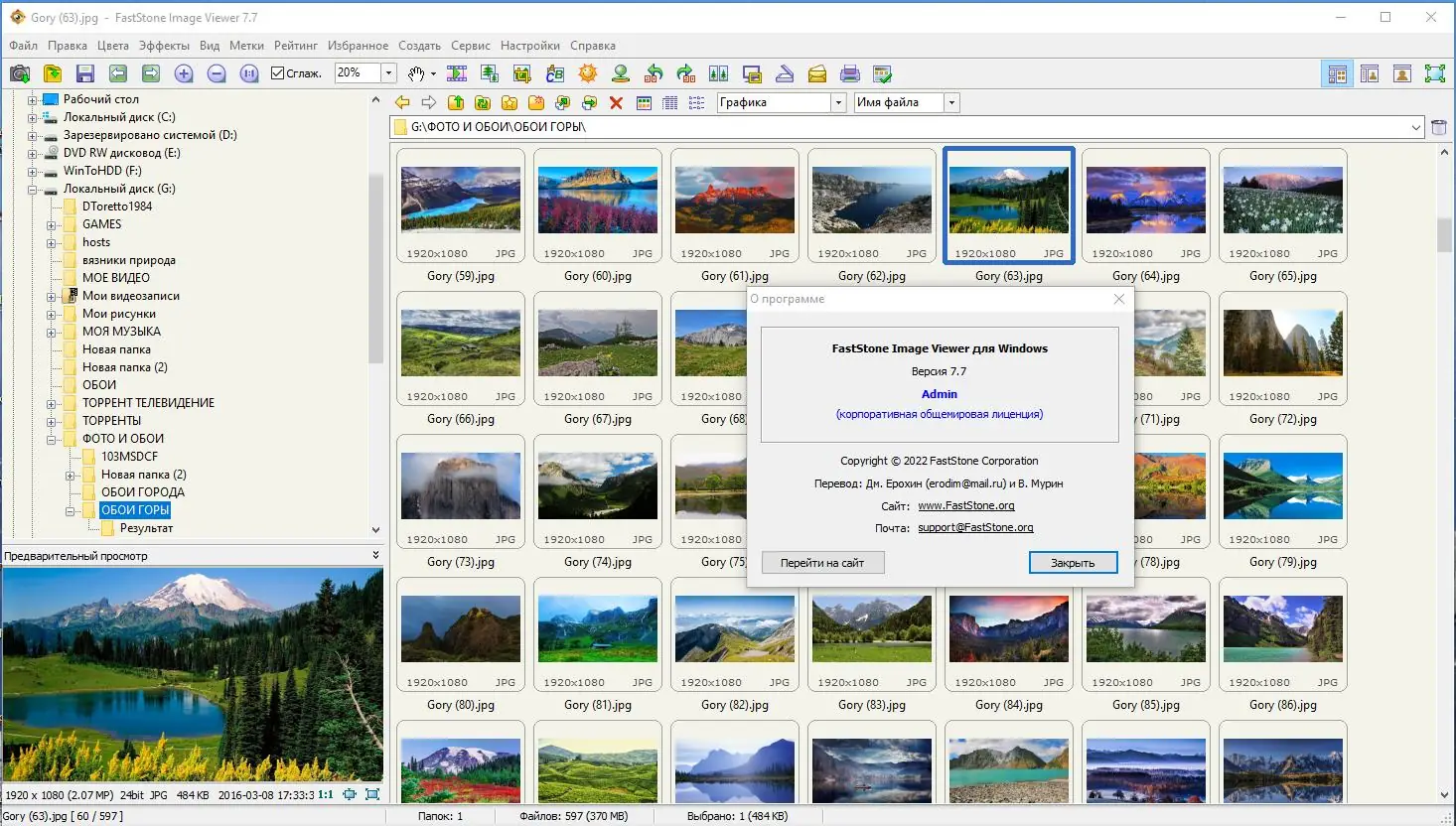Expand the Локальный диск (C:) tree node

33,116
